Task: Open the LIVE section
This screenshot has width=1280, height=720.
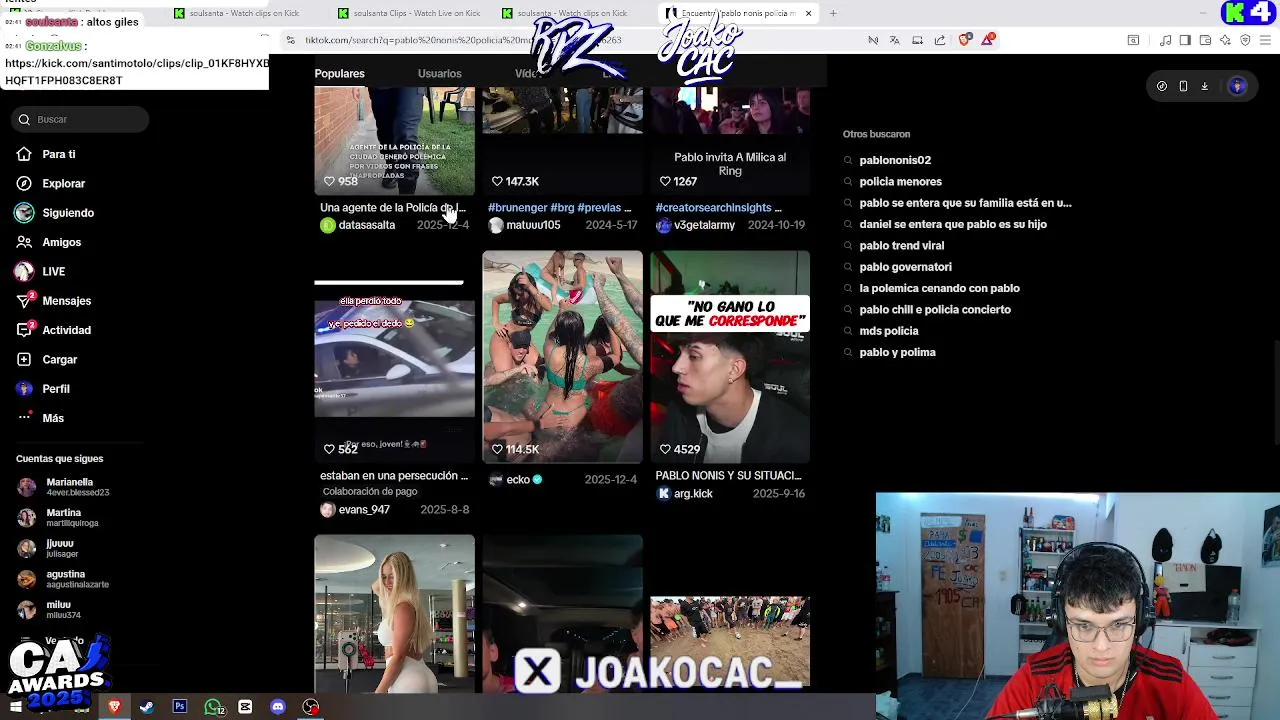Action: point(53,271)
